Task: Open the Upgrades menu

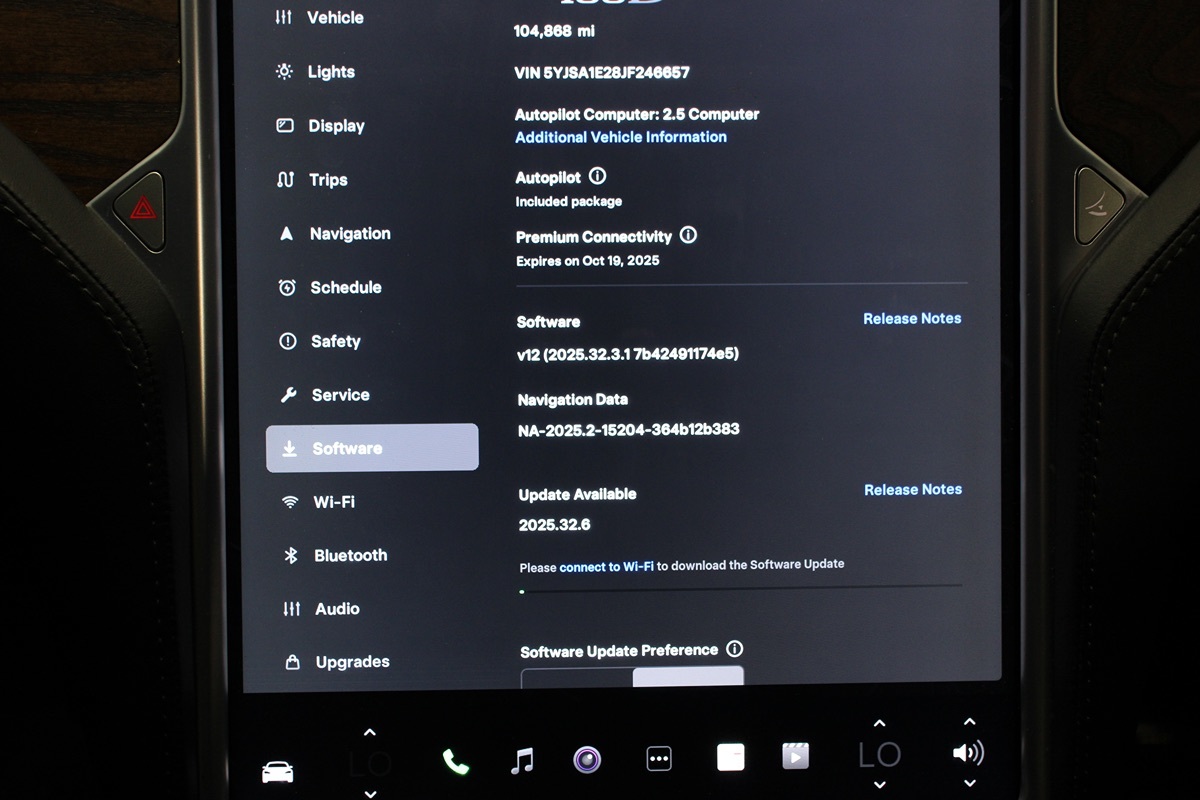Action: [x=338, y=662]
